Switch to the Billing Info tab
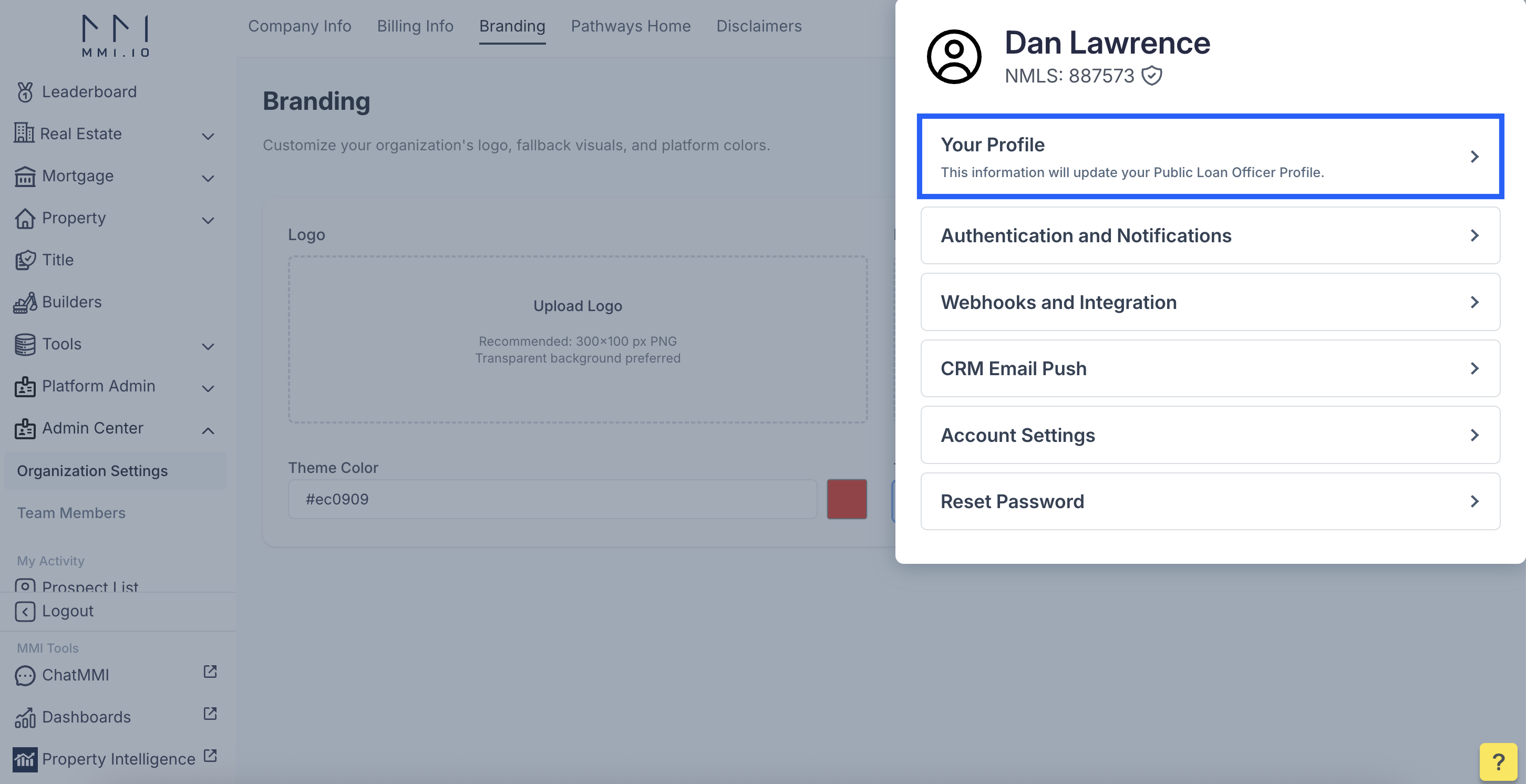The height and width of the screenshot is (784, 1526). coord(415,26)
